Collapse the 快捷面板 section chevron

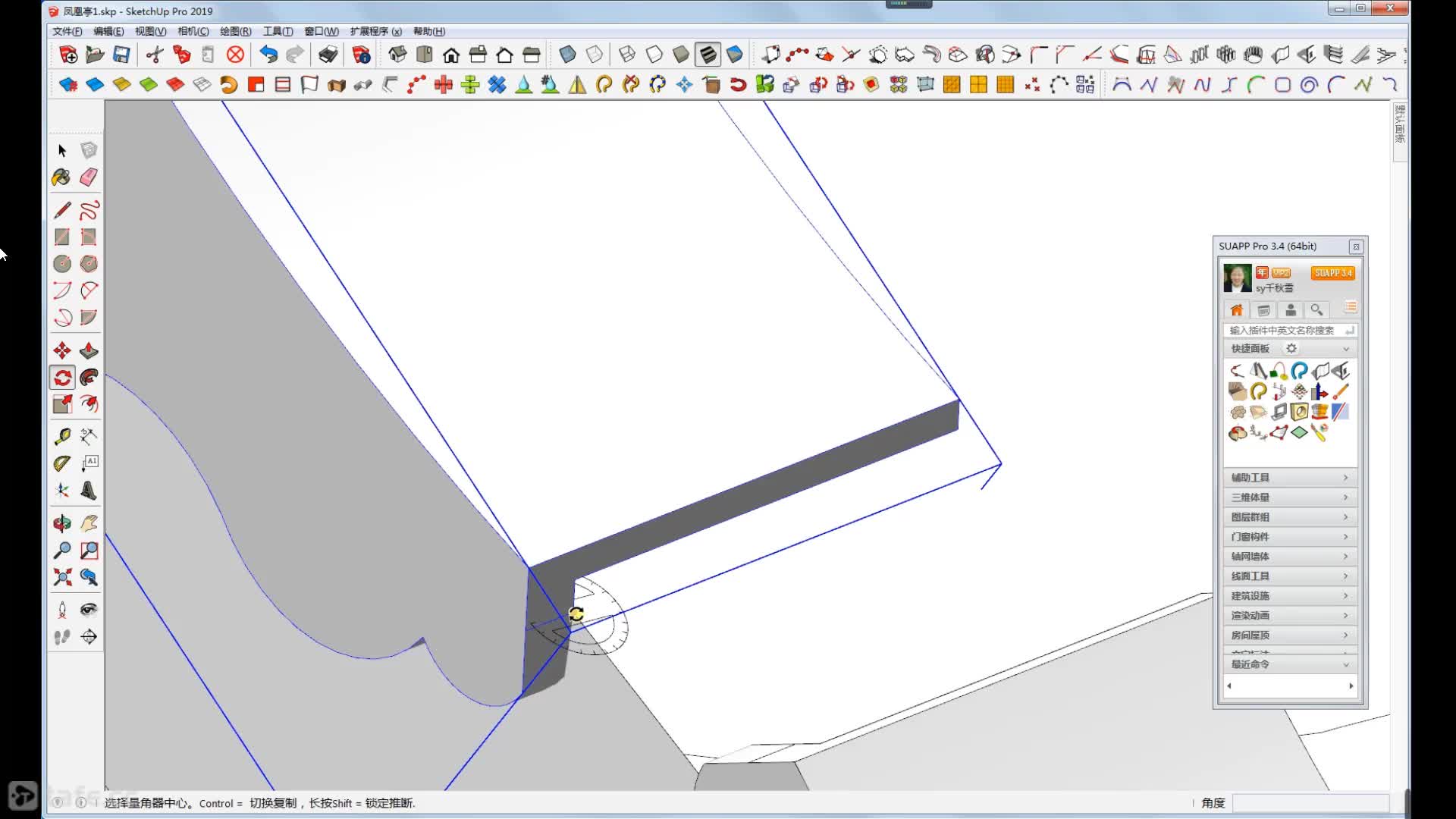1346,349
